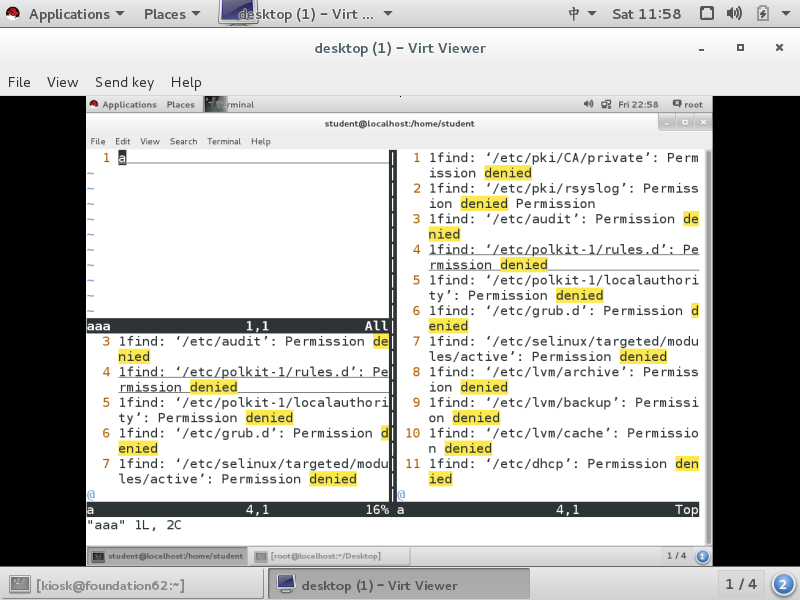Image resolution: width=800 pixels, height=600 pixels.
Task: Open the desktop (1) – Virt app menu arrow
Action: (x=388, y=14)
